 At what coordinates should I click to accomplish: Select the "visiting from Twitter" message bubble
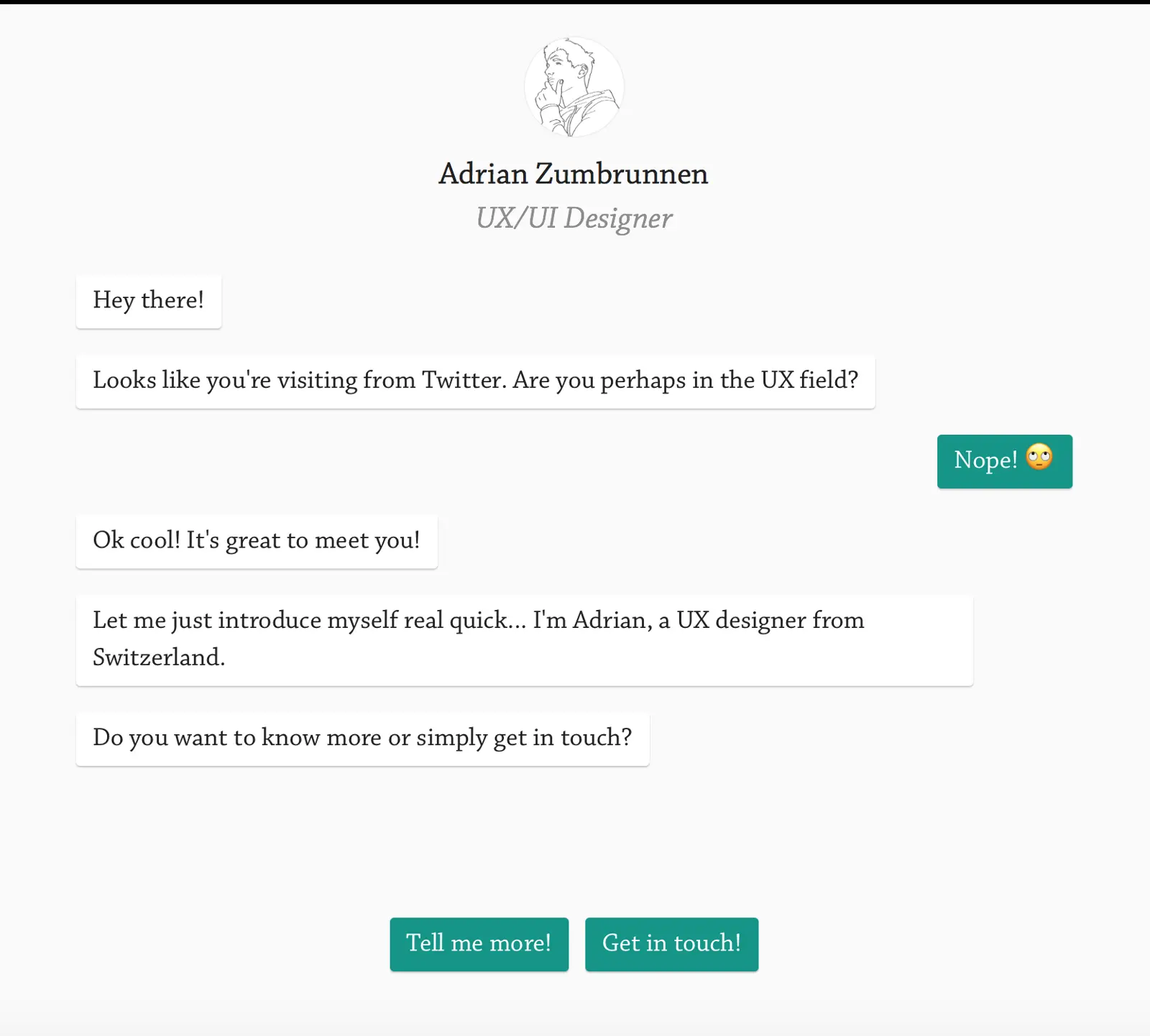(474, 381)
